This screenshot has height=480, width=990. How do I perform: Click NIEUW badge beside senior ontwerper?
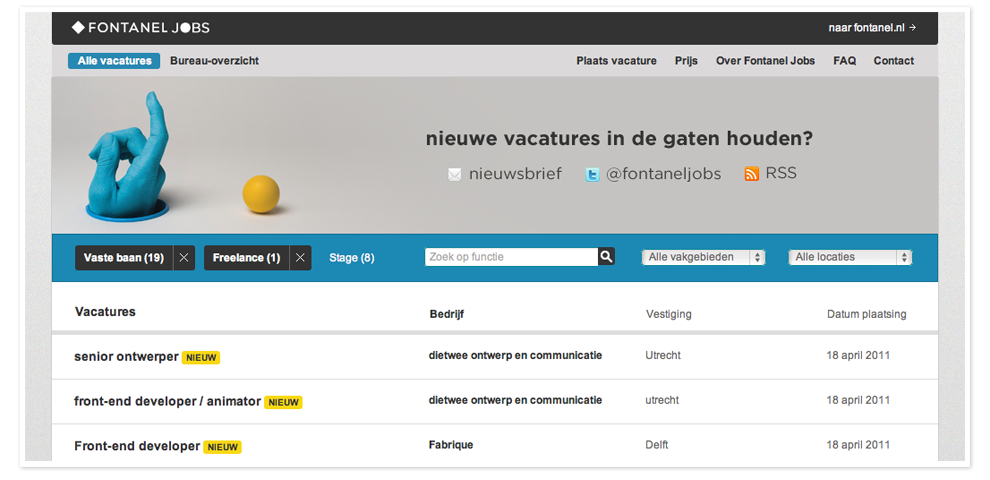[x=201, y=357]
